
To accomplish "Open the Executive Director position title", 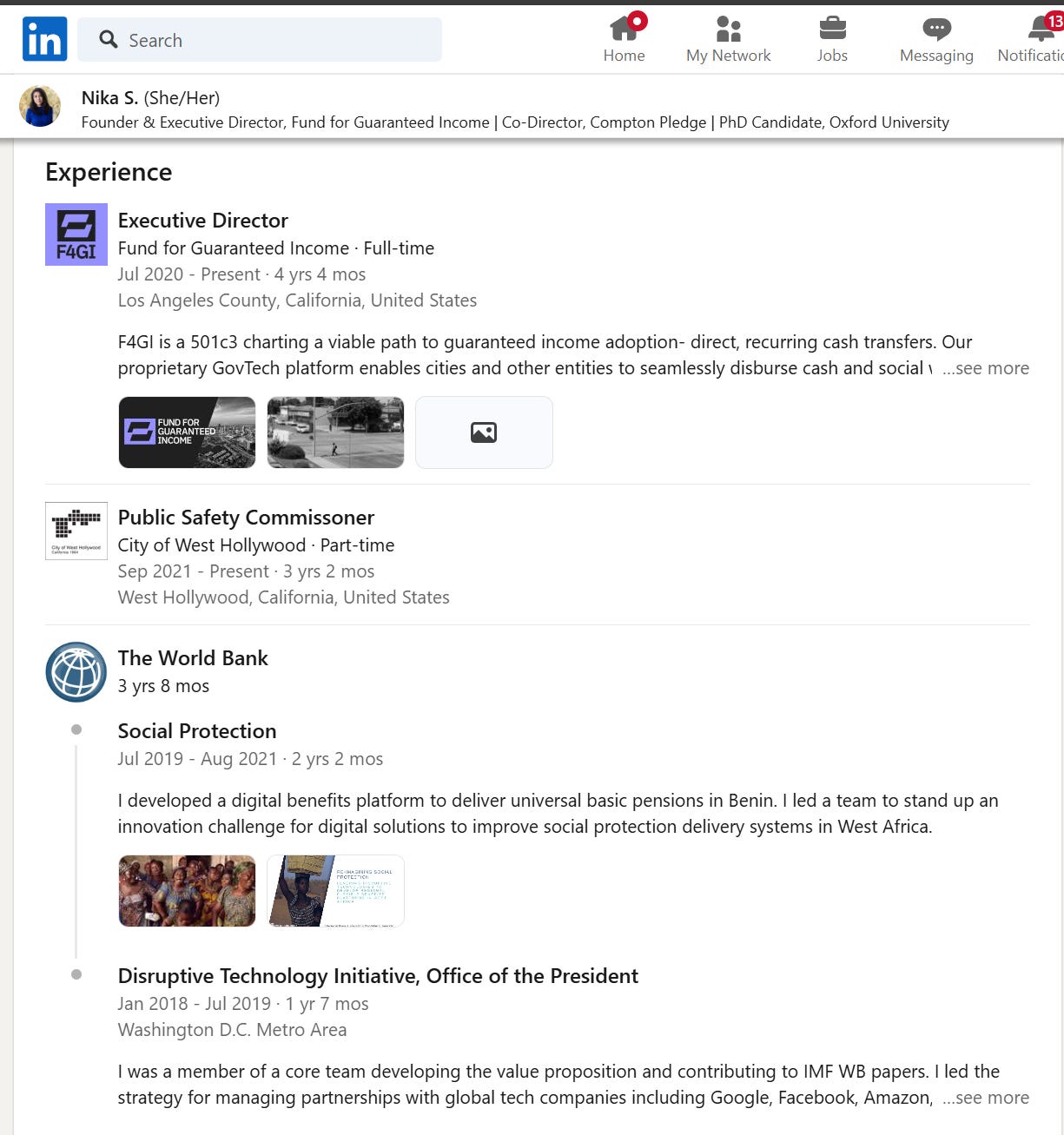I will 203,221.
